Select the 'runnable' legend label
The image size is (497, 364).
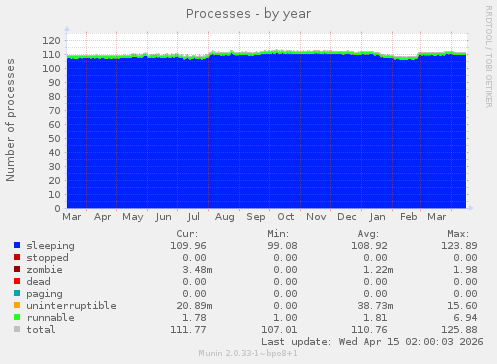(51, 318)
